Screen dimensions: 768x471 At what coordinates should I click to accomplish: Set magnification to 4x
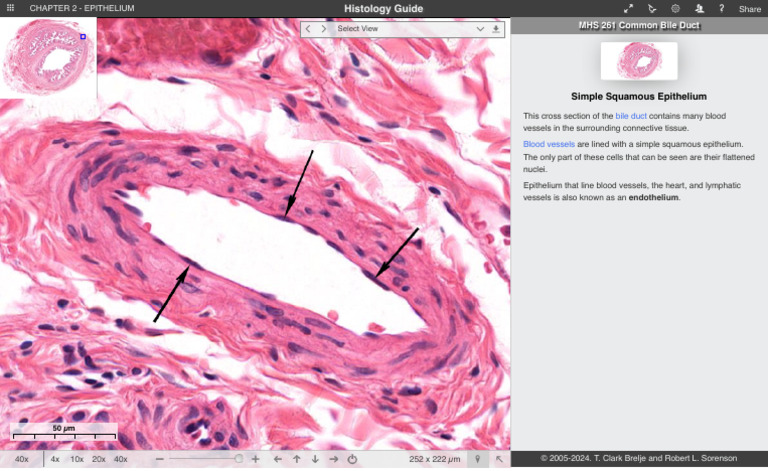[x=55, y=459]
